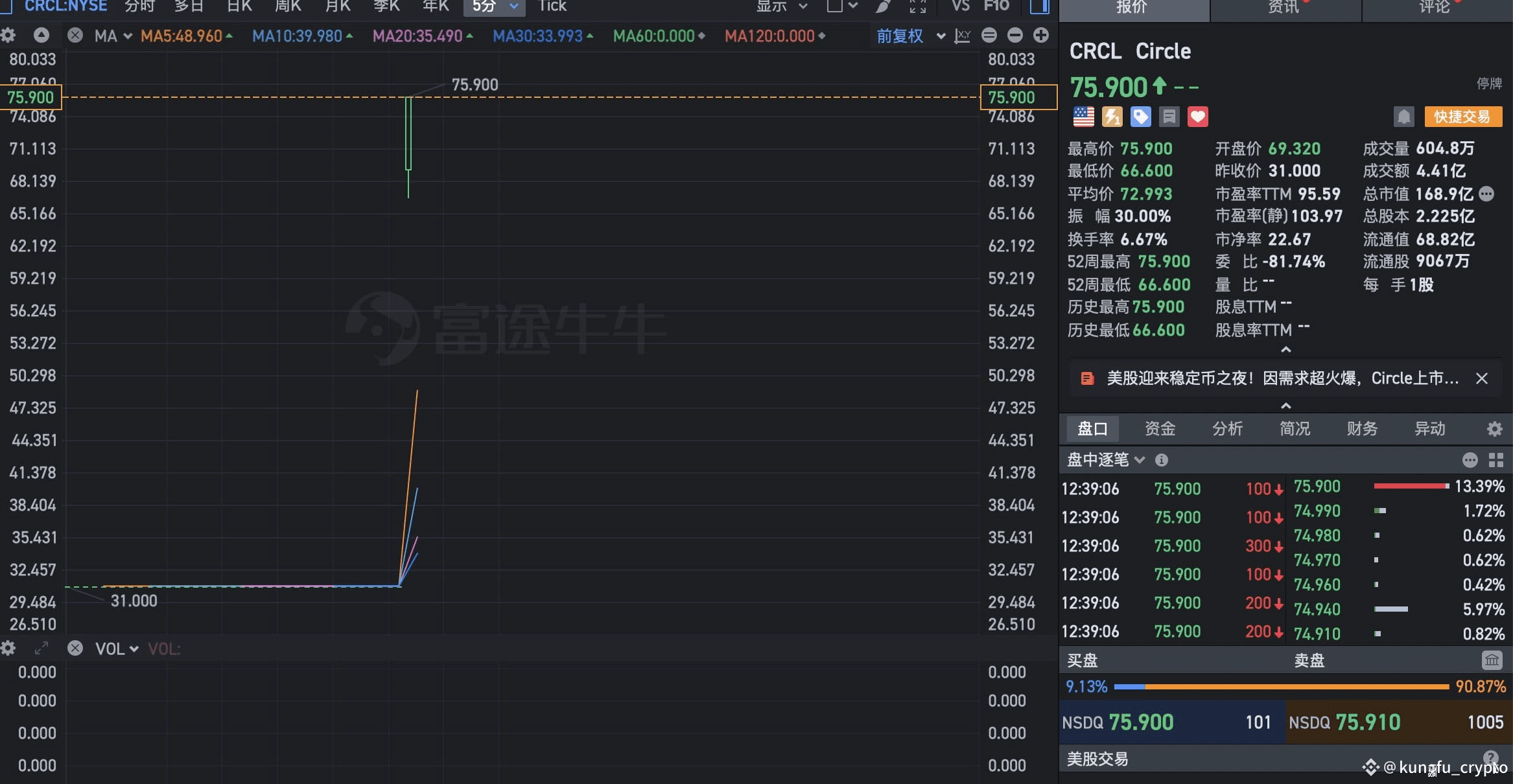Switch to 周K weekly candlestick chart

click(288, 6)
